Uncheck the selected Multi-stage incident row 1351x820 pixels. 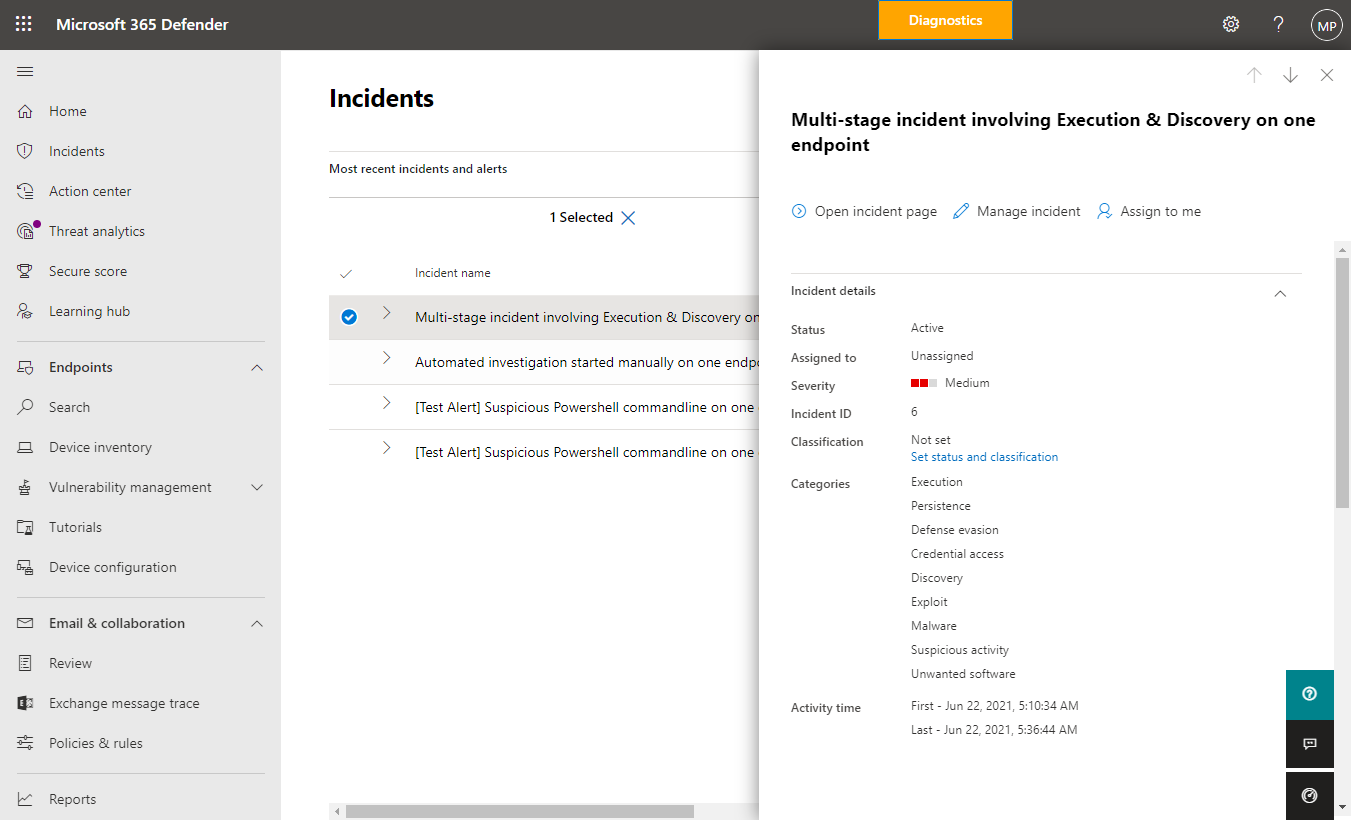click(349, 317)
